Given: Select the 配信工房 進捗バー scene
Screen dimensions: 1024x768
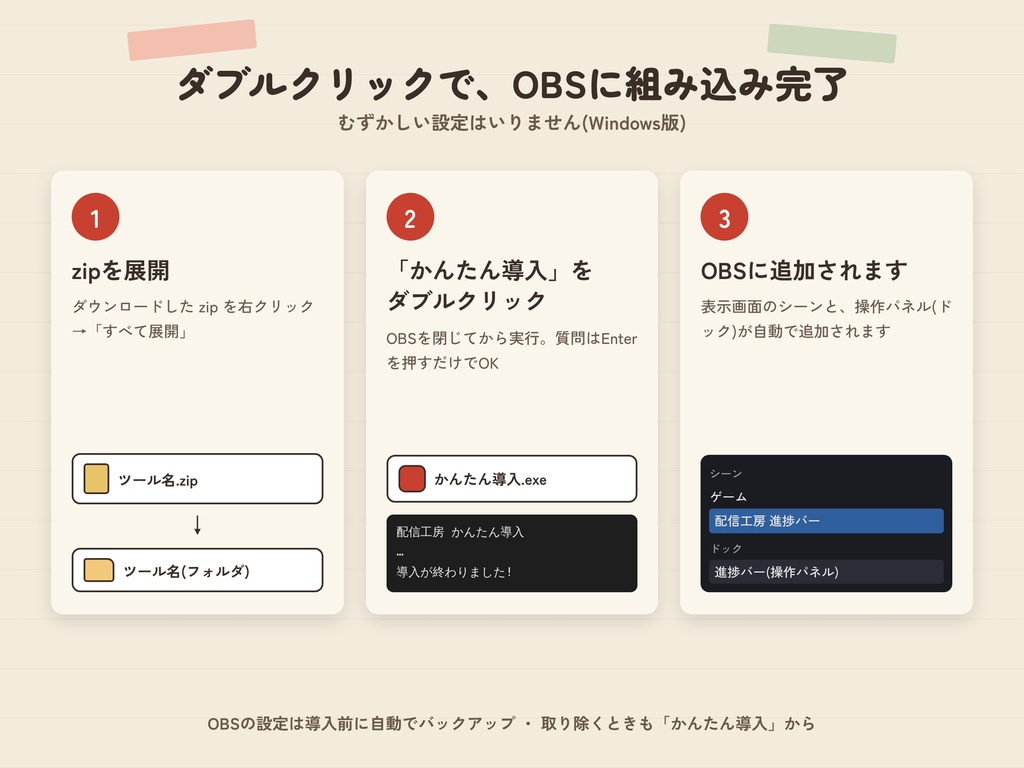Looking at the screenshot, I should tap(826, 520).
